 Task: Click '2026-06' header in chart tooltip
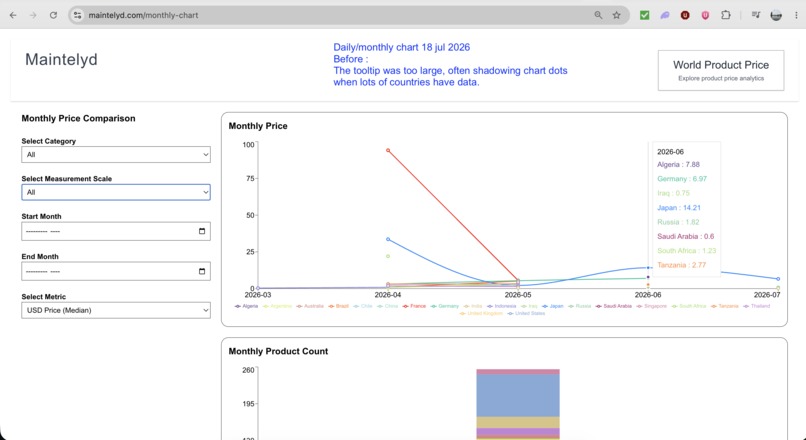[x=670, y=152]
